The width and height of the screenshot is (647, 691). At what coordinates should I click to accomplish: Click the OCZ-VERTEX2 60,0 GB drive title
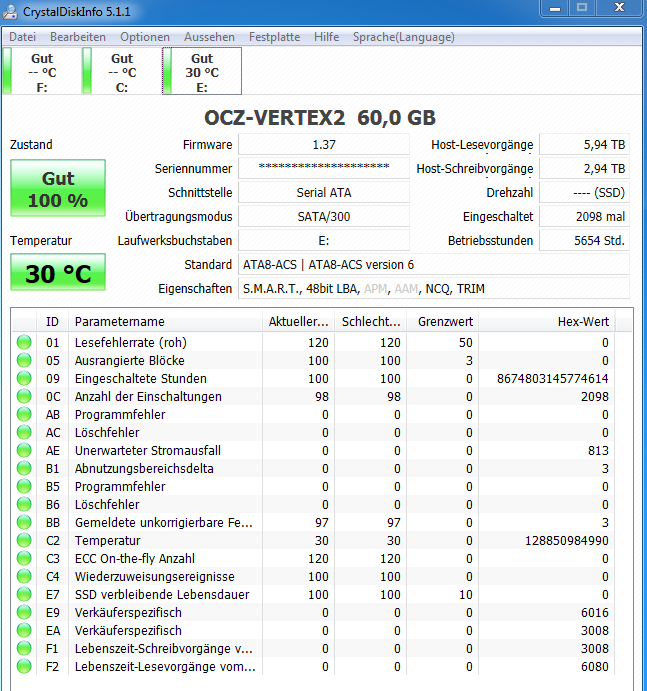pos(320,118)
